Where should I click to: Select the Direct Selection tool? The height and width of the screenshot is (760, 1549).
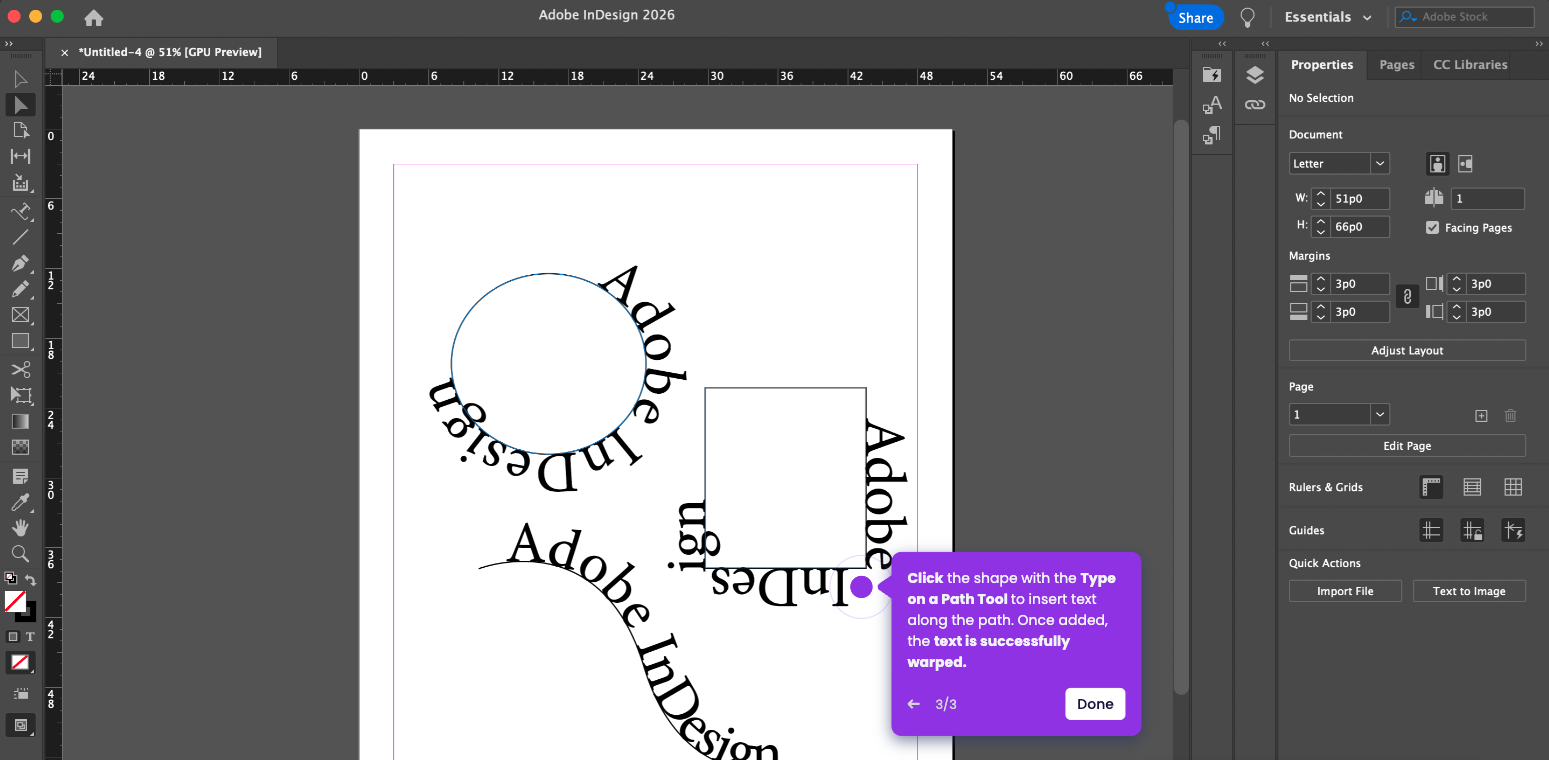(20, 105)
